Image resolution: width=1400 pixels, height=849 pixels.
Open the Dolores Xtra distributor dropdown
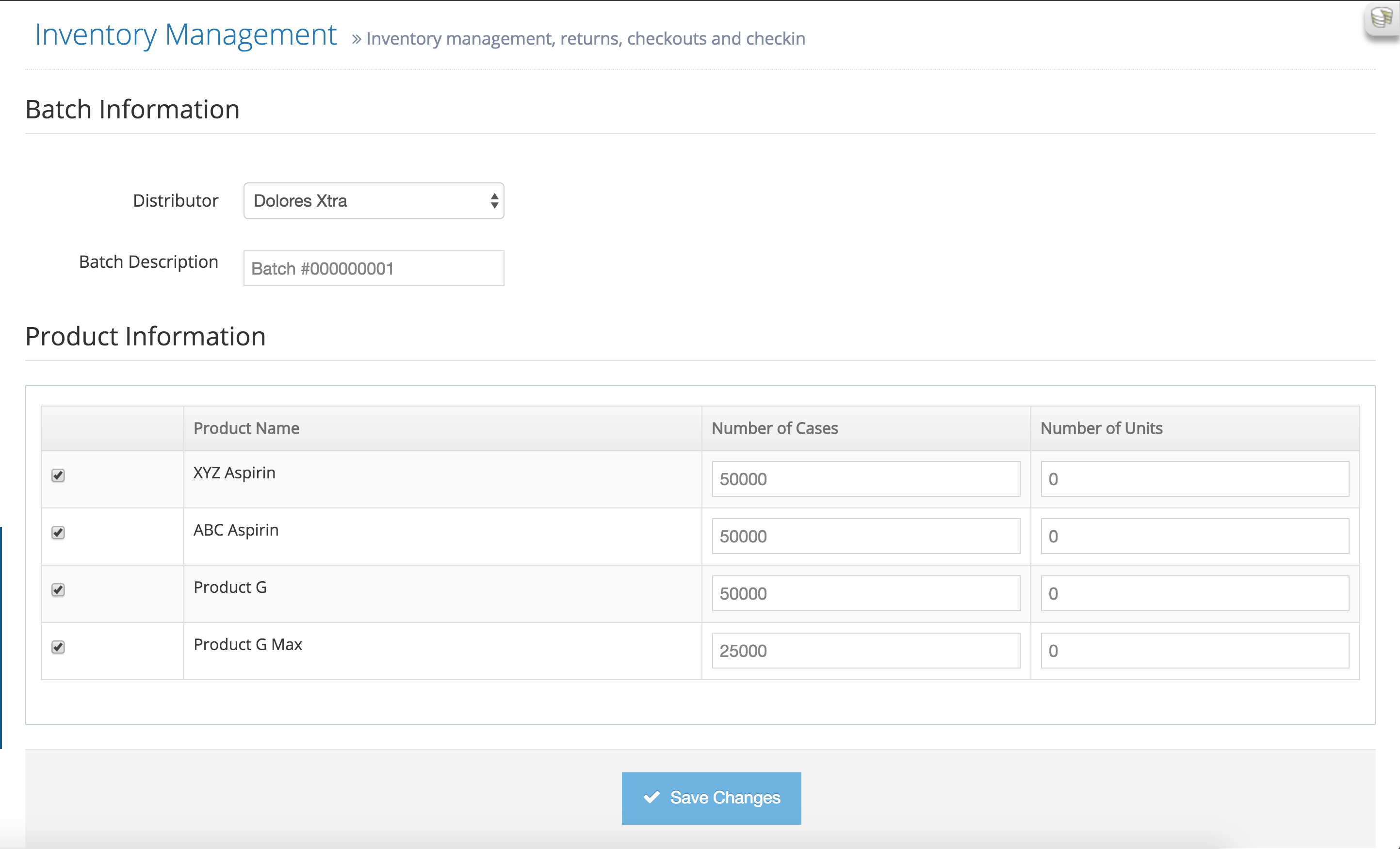click(374, 200)
